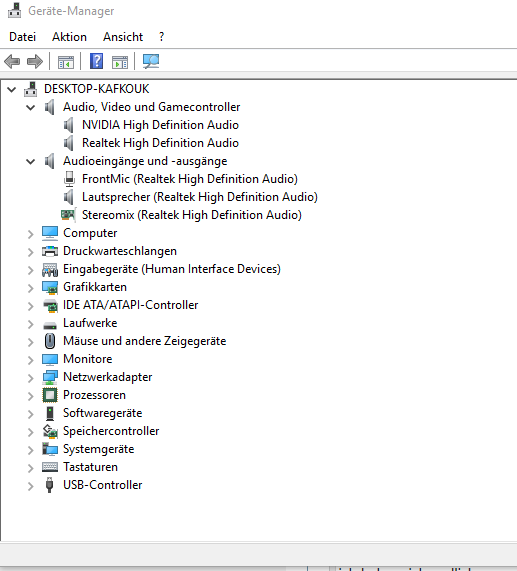Image resolution: width=517 pixels, height=571 pixels.
Task: Collapse the DESKTOP-KAFKOUK root node
Action: (x=12, y=89)
